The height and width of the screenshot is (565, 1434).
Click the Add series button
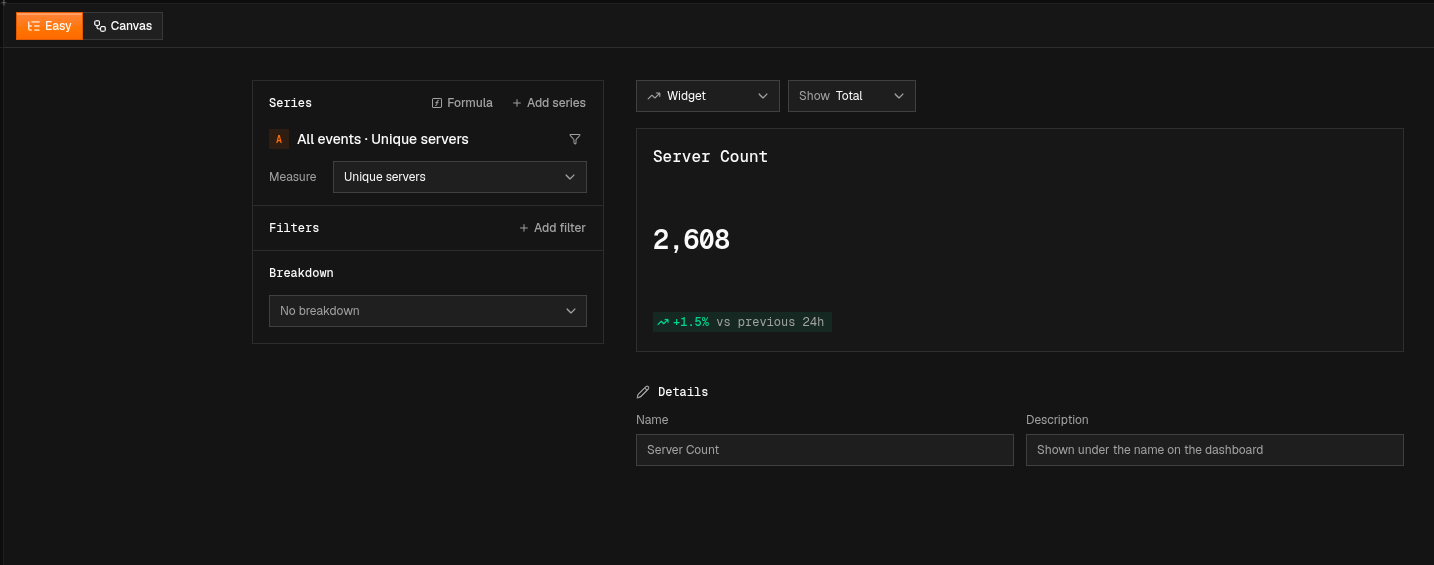549,103
